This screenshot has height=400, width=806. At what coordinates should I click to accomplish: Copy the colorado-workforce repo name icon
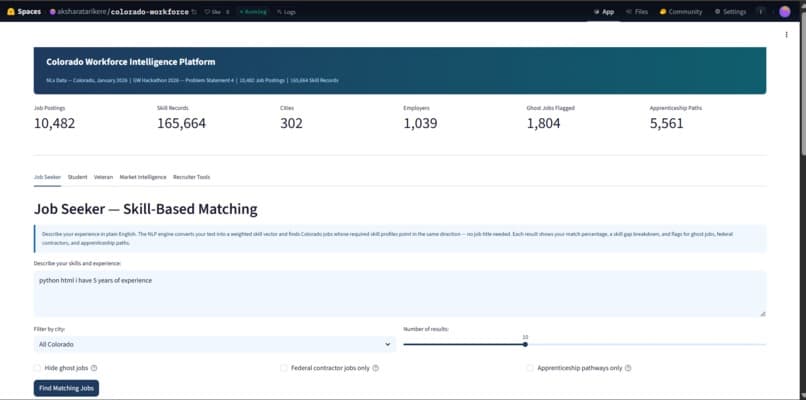click(x=194, y=12)
